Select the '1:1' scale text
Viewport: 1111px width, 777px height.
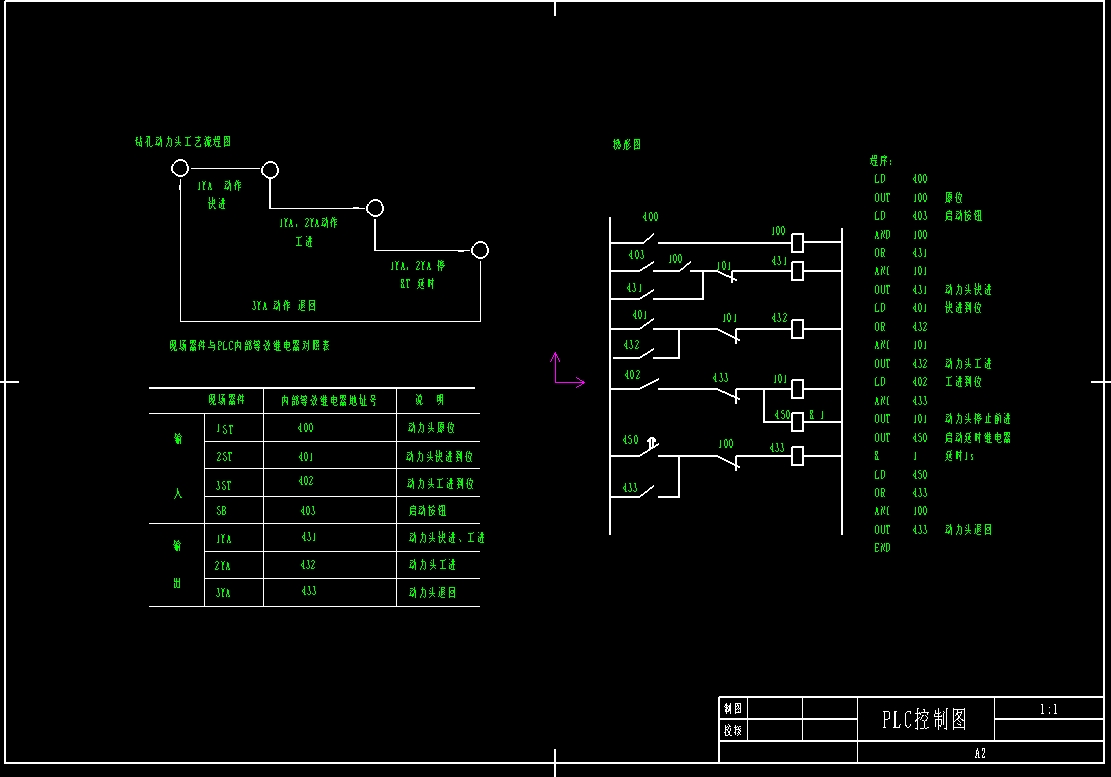pyautogui.click(x=1049, y=709)
